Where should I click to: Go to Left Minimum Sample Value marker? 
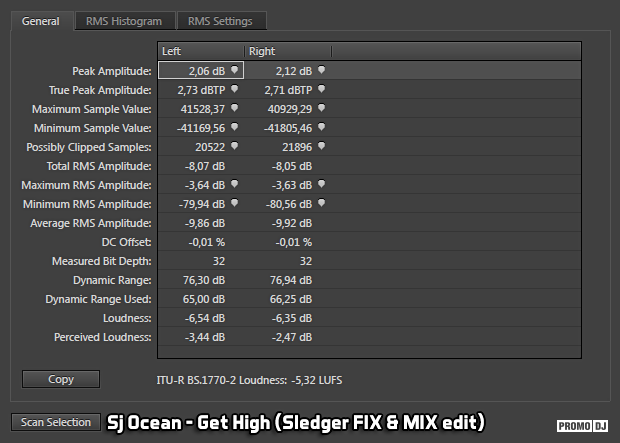(234, 127)
